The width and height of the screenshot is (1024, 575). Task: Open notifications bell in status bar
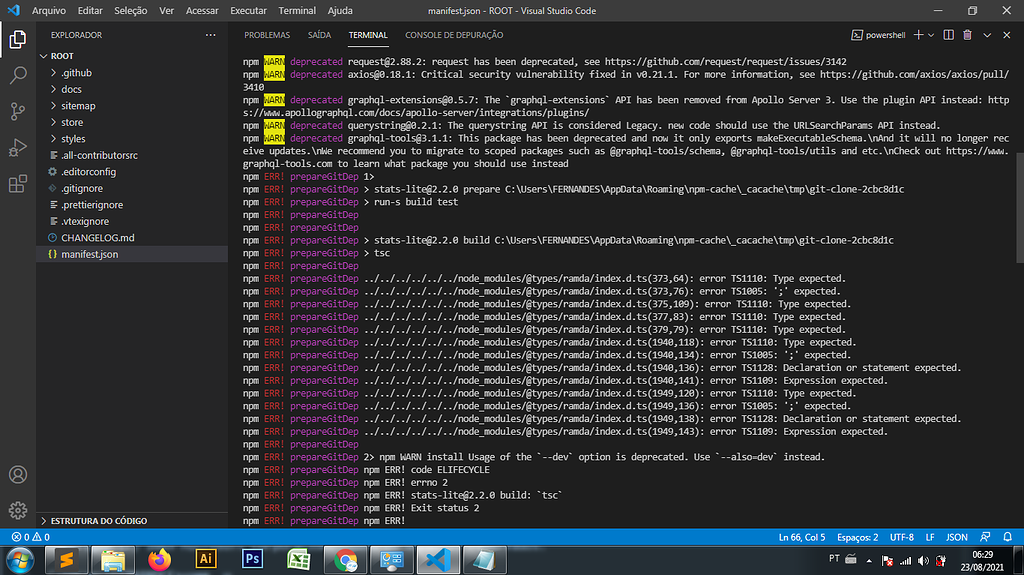[1008, 537]
